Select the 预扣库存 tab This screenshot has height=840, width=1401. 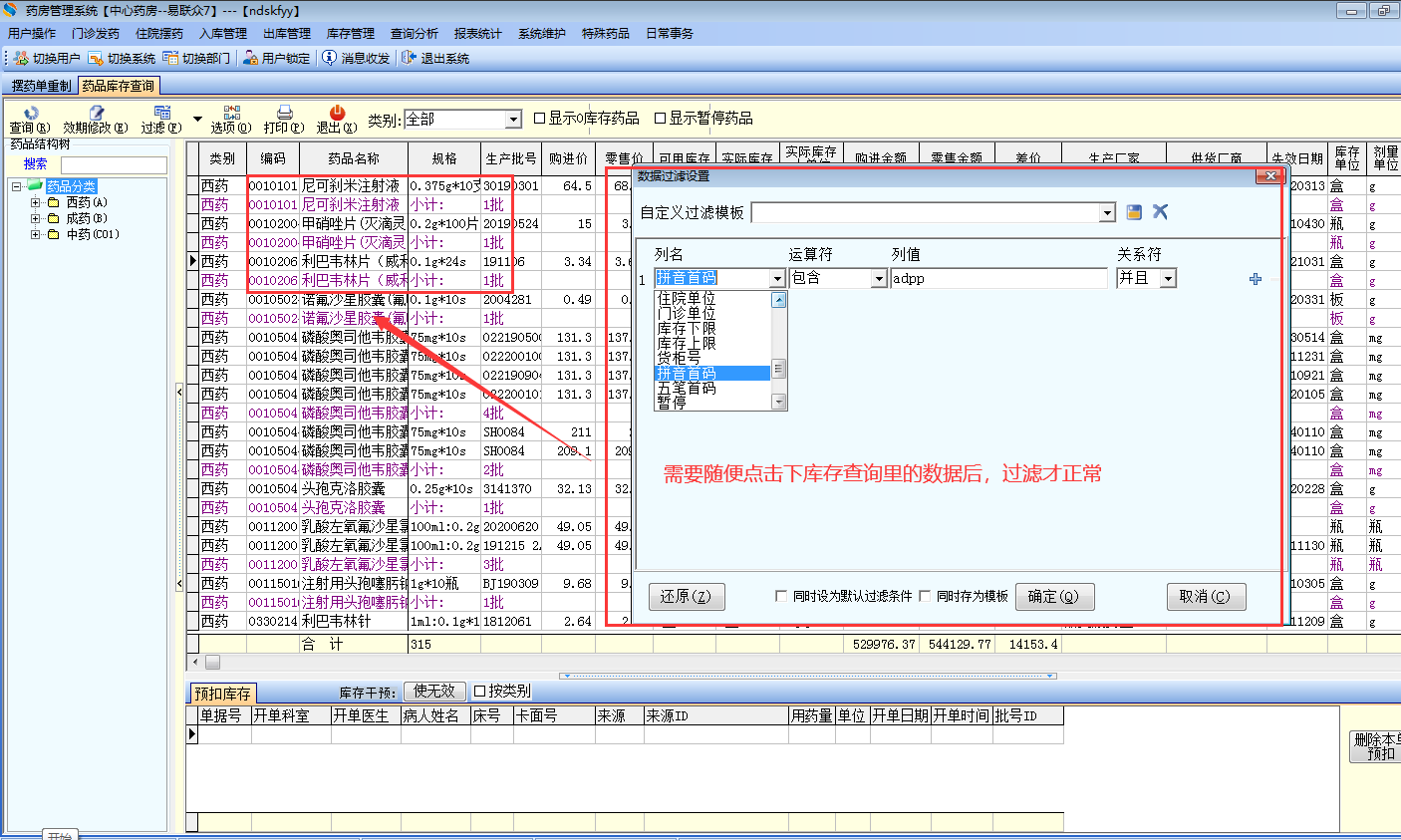click(x=223, y=694)
